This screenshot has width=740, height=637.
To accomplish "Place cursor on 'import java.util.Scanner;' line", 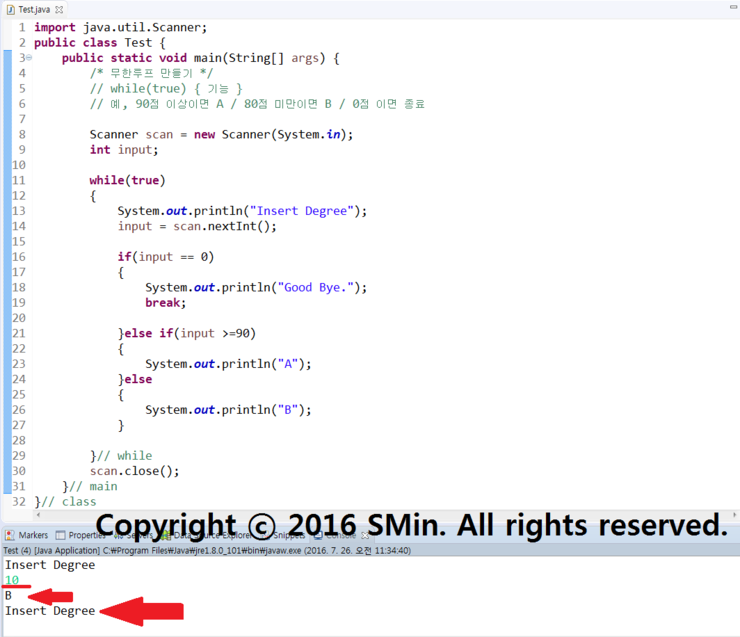I will (120, 27).
